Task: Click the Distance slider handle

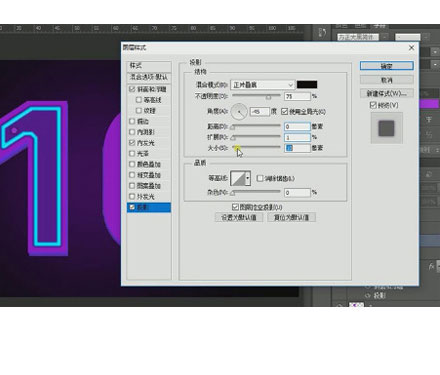Action: 233,127
